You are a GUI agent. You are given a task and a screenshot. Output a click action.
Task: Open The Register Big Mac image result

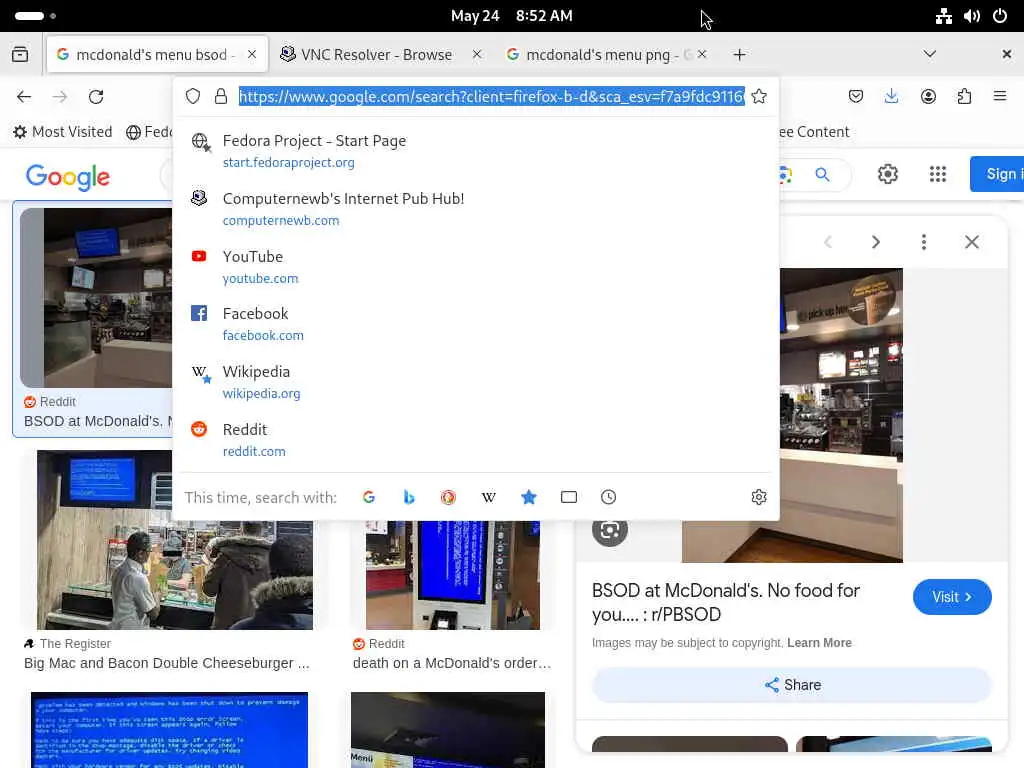[174, 539]
